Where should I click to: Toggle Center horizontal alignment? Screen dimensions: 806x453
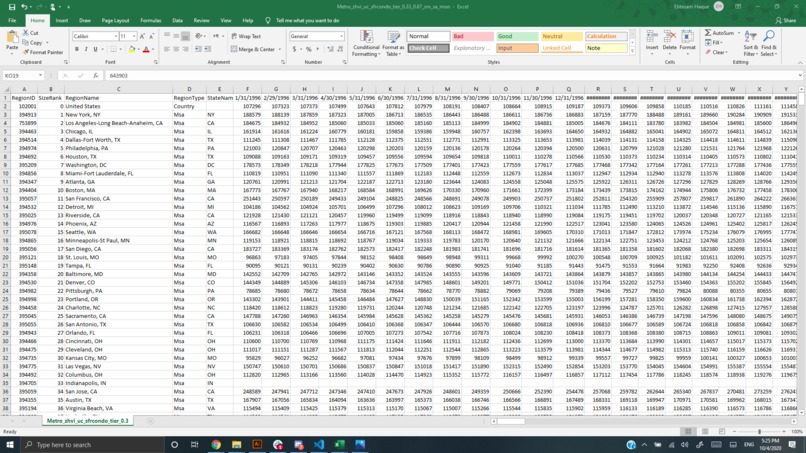click(176, 49)
